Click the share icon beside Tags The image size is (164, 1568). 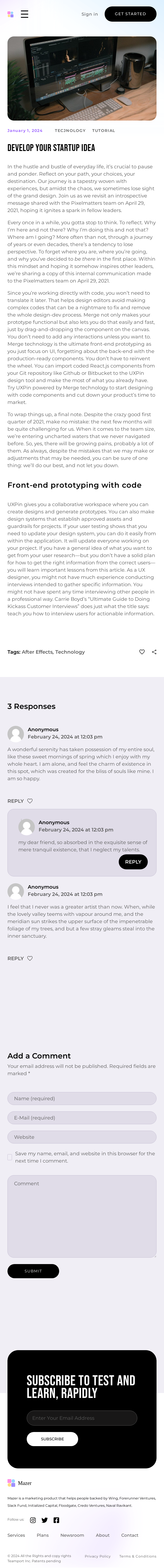tap(154, 652)
